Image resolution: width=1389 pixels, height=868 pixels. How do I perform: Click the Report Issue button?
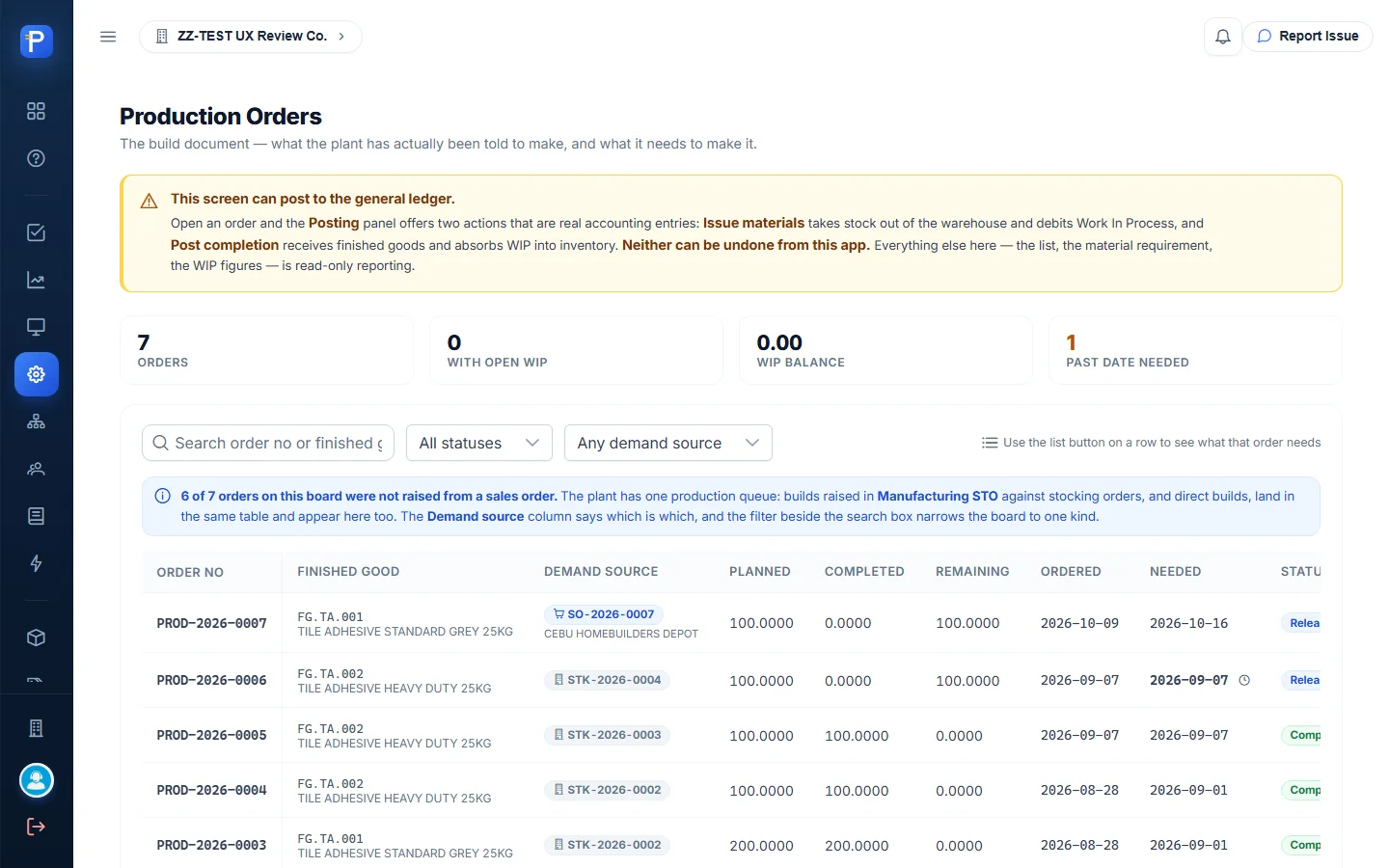pos(1308,37)
